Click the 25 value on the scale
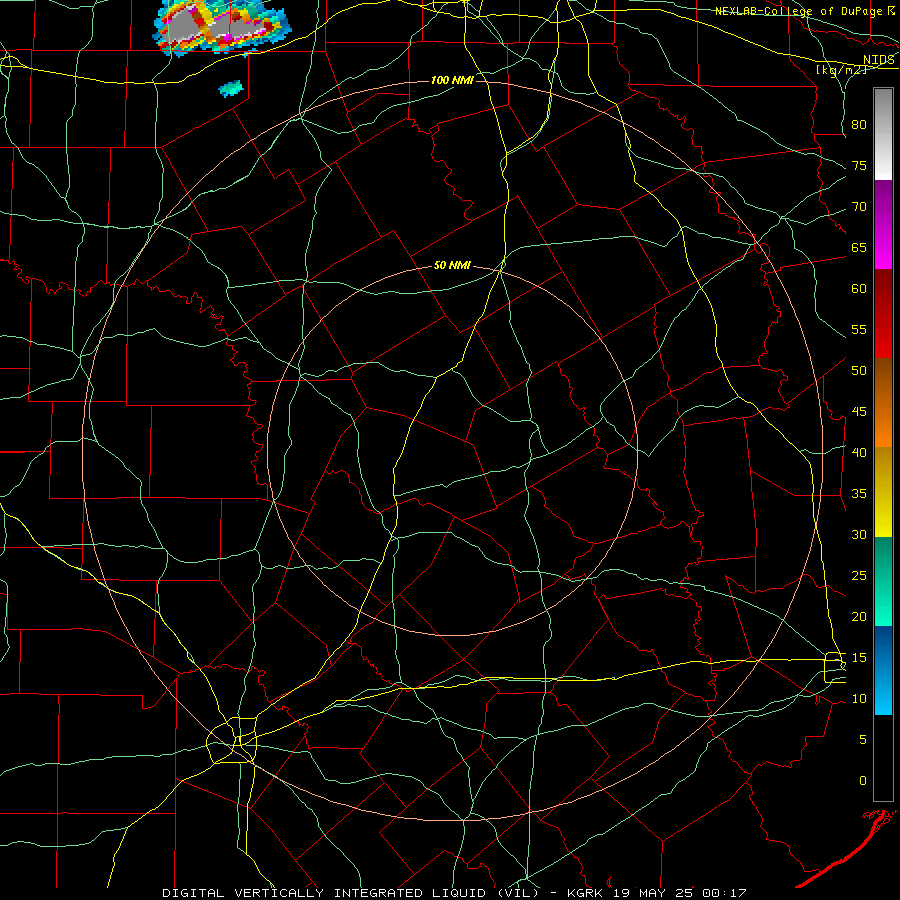Screen dimensions: 900x900 pos(859,575)
